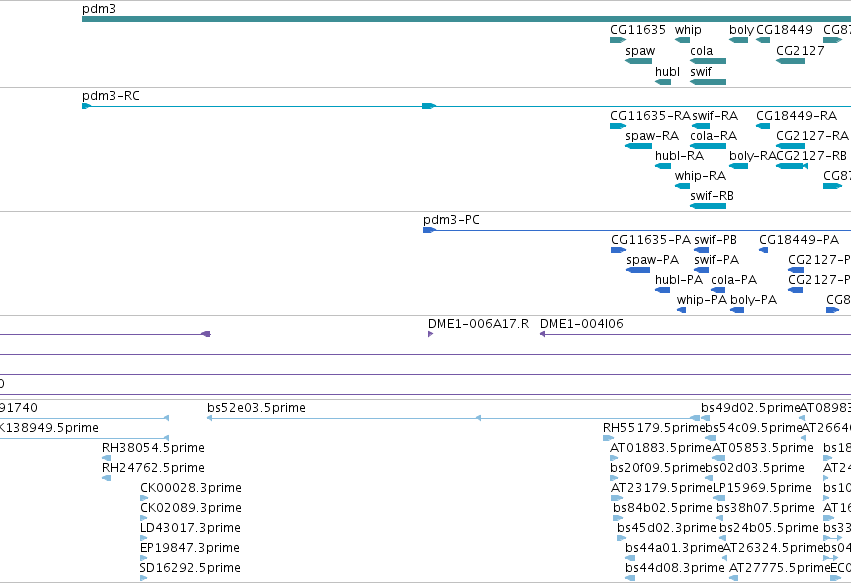851x583 pixels.
Task: Click the DME1-006A17.R label
Action: [x=479, y=324]
